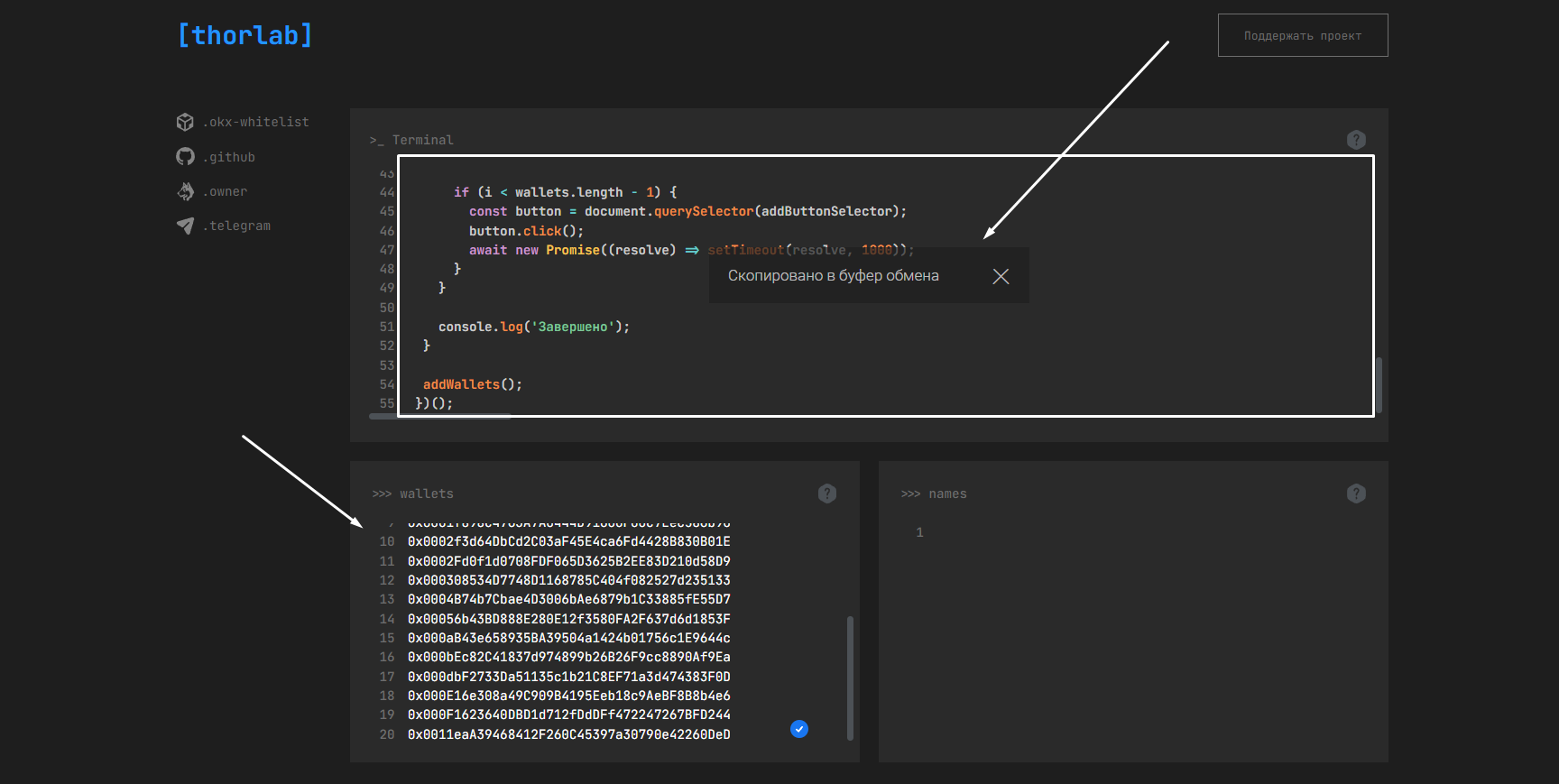Click wallet 0x0004B74b7Cbae4D3006bAe6879b1C33885fE55D7
This screenshot has width=1559, height=784.
(568, 599)
